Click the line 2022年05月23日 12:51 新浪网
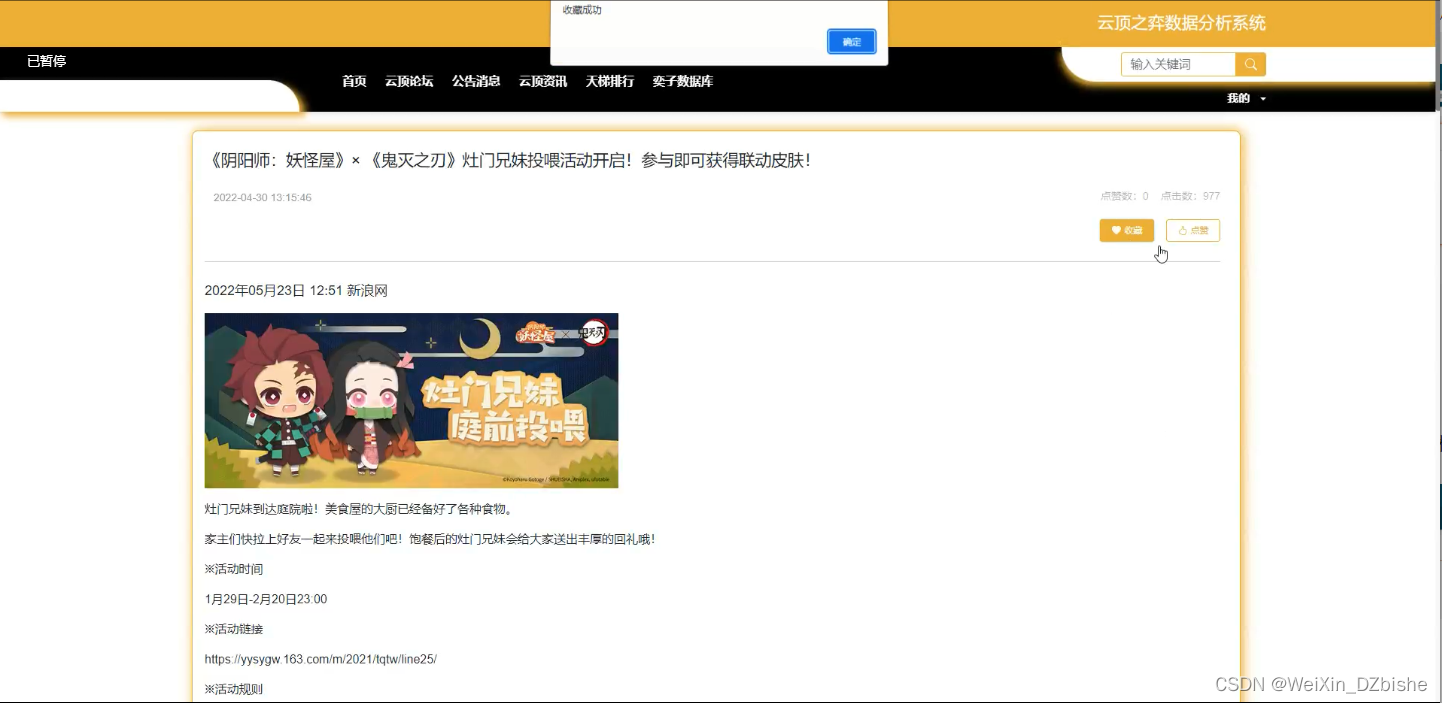This screenshot has height=703, width=1442. coord(296,291)
